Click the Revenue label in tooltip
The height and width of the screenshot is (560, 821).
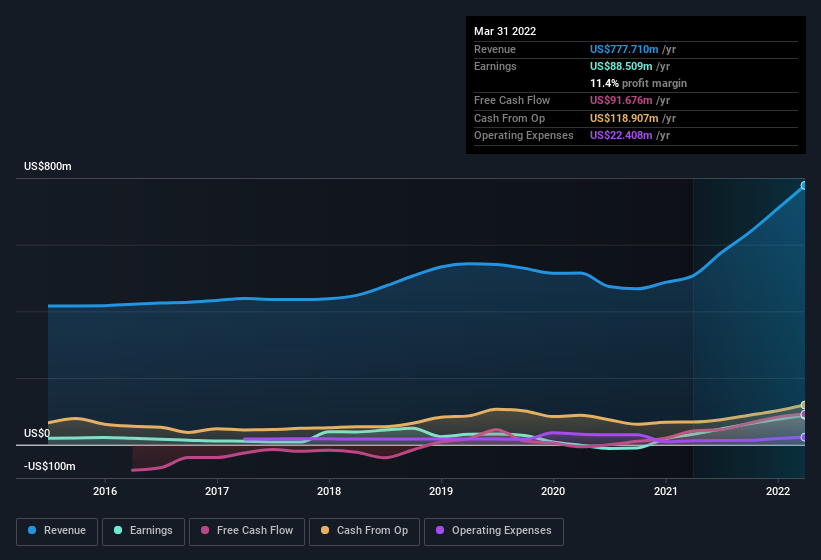(495, 49)
